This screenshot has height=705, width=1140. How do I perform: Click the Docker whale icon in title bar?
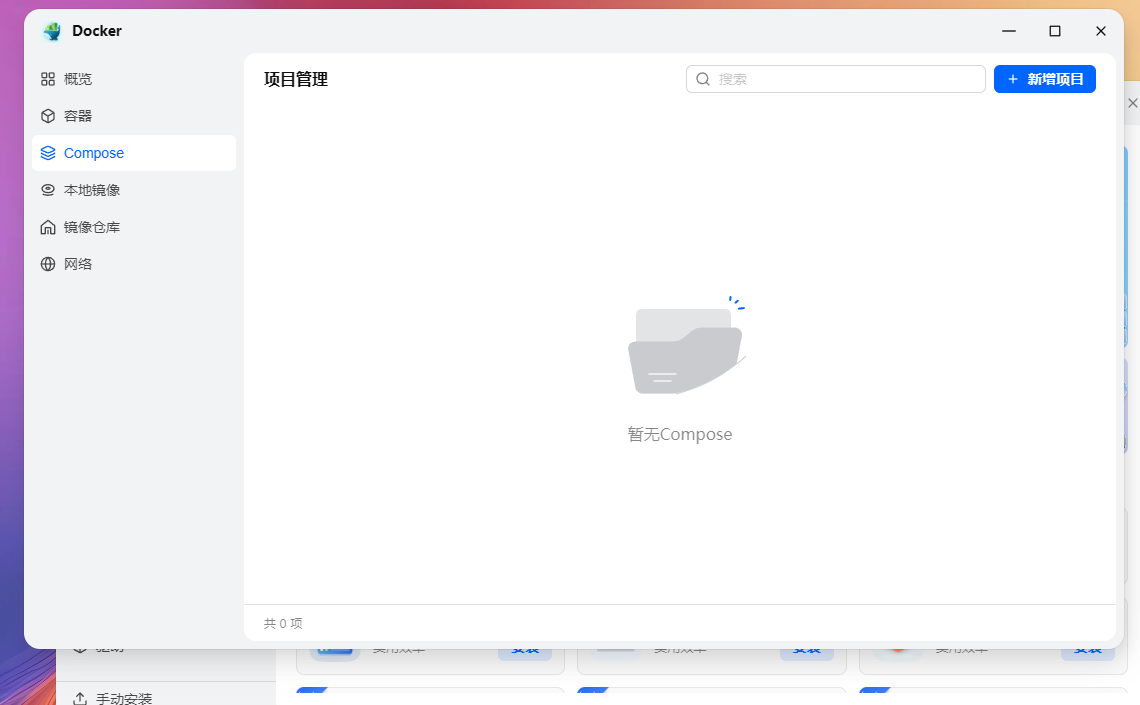(x=51, y=31)
